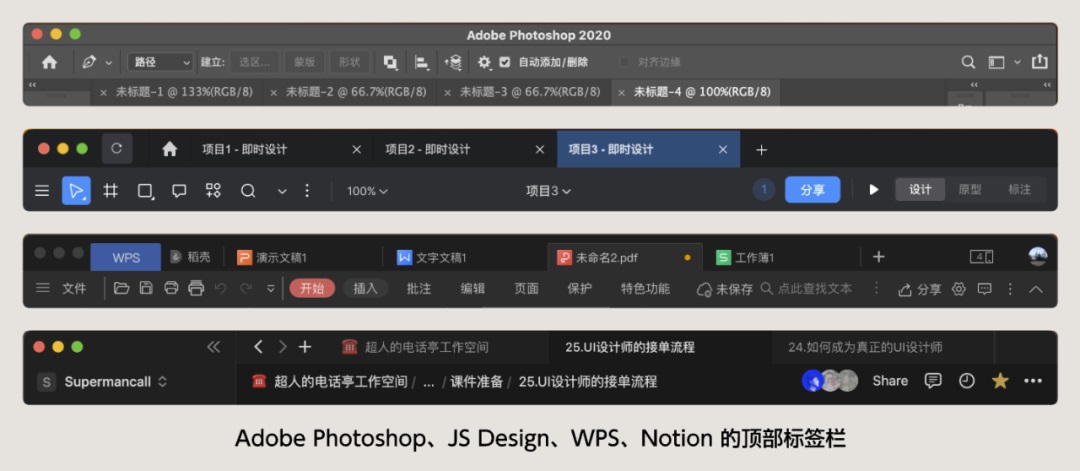1080x471 pixels.
Task: Click the WPS home tab
Action: (x=126, y=258)
